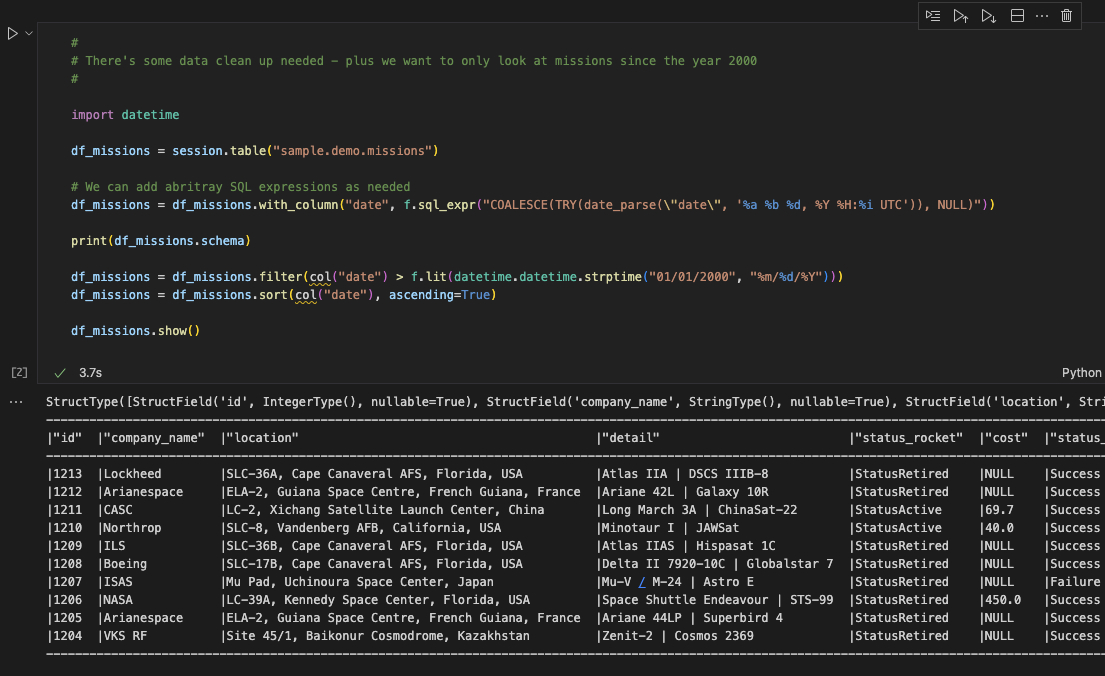1105x676 pixels.
Task: Place cursor in the df_missions.show() line
Action: (x=130, y=330)
